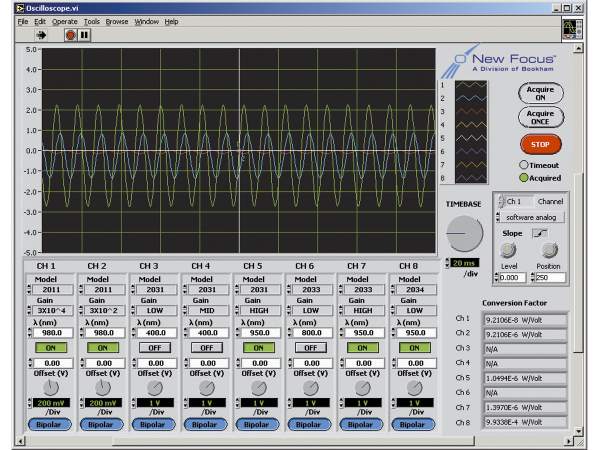Open the Operate menu
The height and width of the screenshot is (450, 600).
point(64,21)
